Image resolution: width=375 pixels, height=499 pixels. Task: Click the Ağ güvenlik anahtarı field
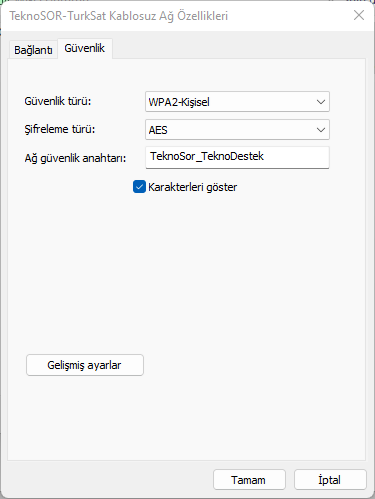[x=237, y=157]
